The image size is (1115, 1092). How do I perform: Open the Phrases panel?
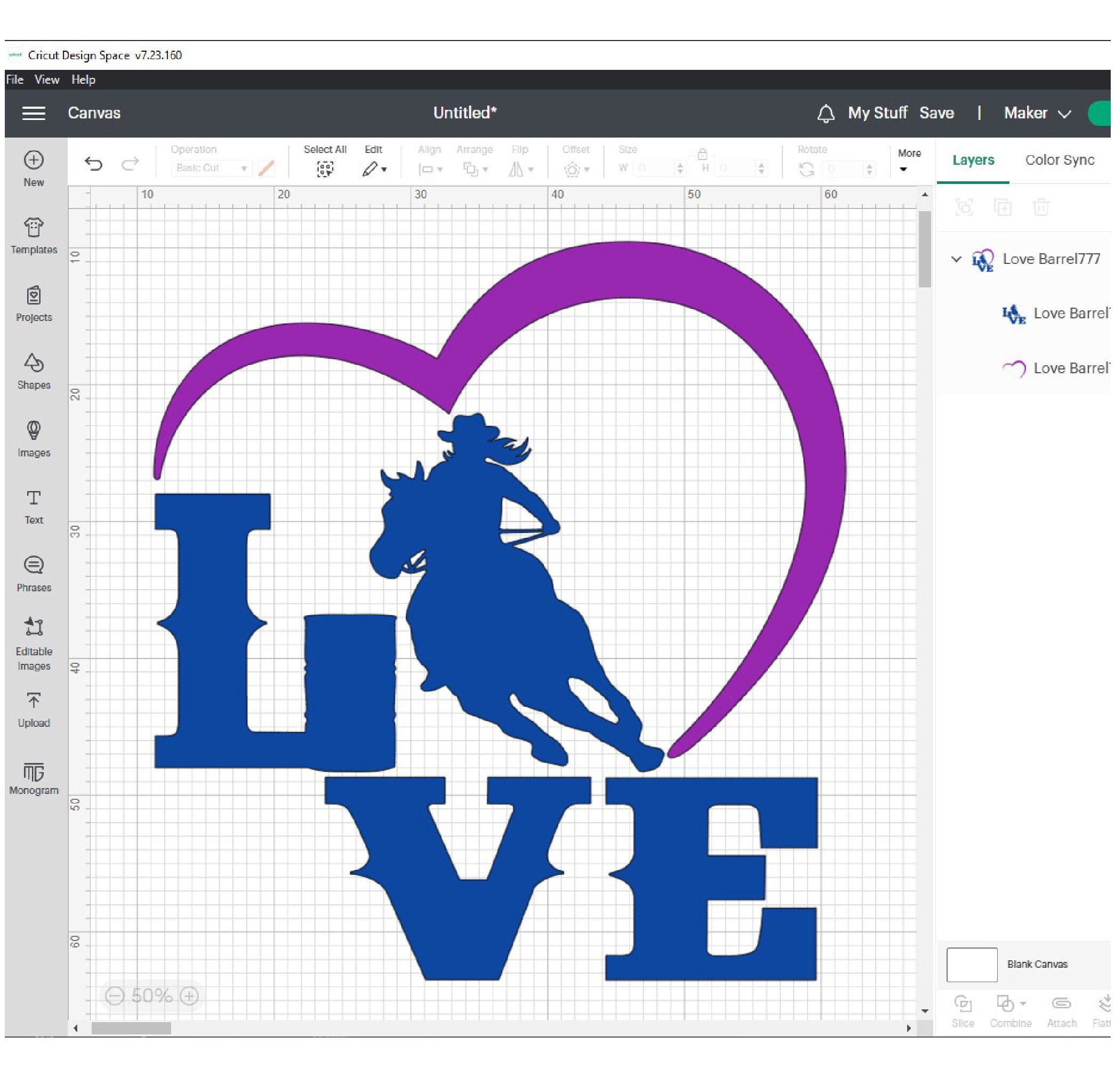[34, 575]
